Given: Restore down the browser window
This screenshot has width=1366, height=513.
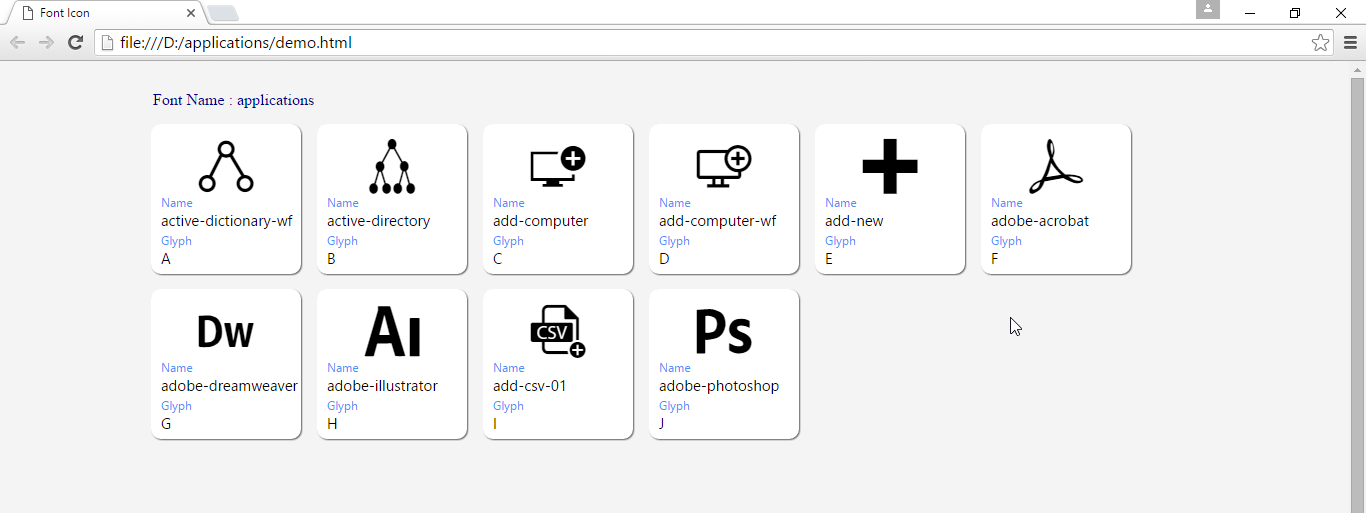Looking at the screenshot, I should coord(1295,13).
